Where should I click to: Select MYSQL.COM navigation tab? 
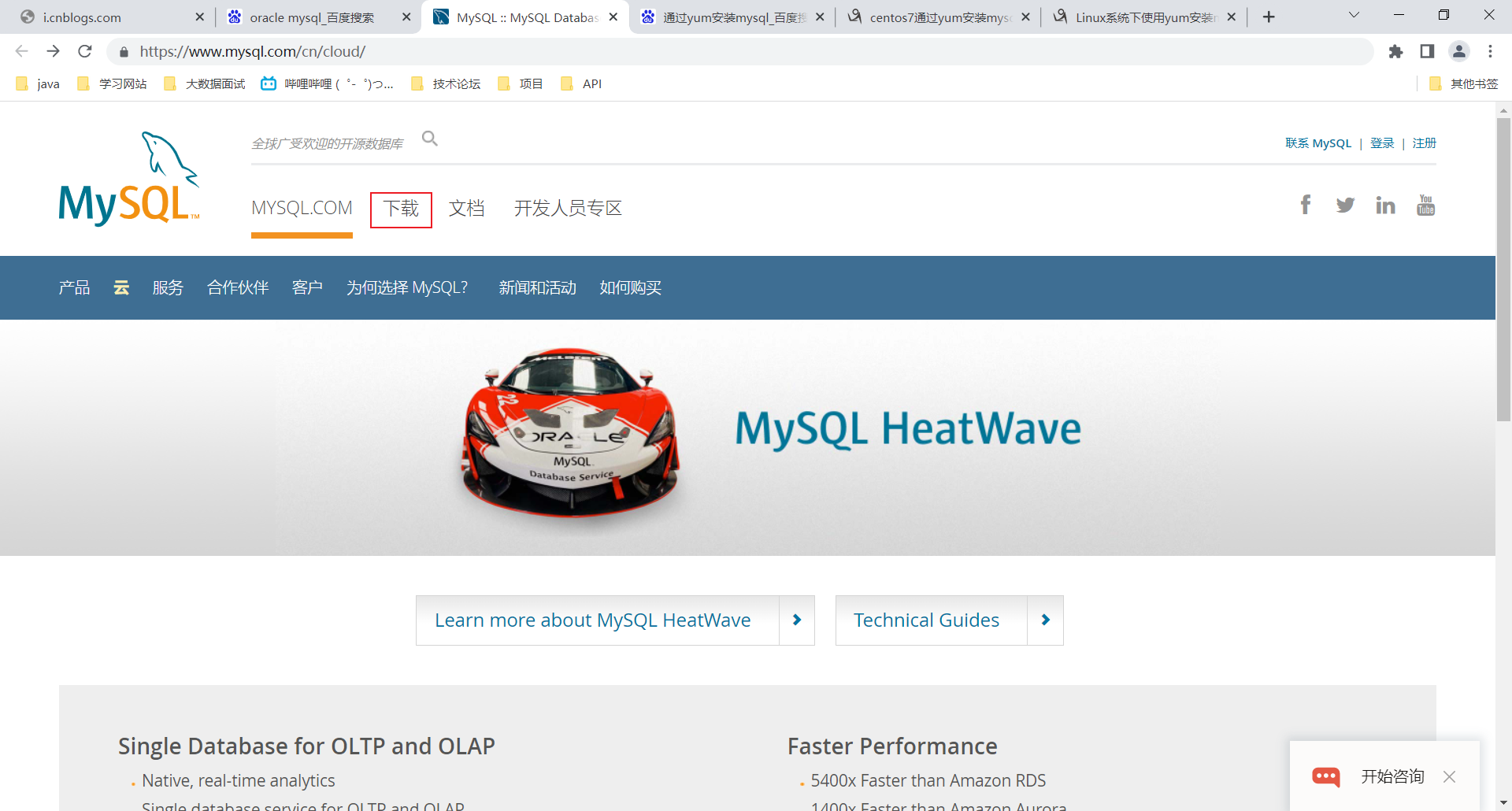tap(302, 208)
